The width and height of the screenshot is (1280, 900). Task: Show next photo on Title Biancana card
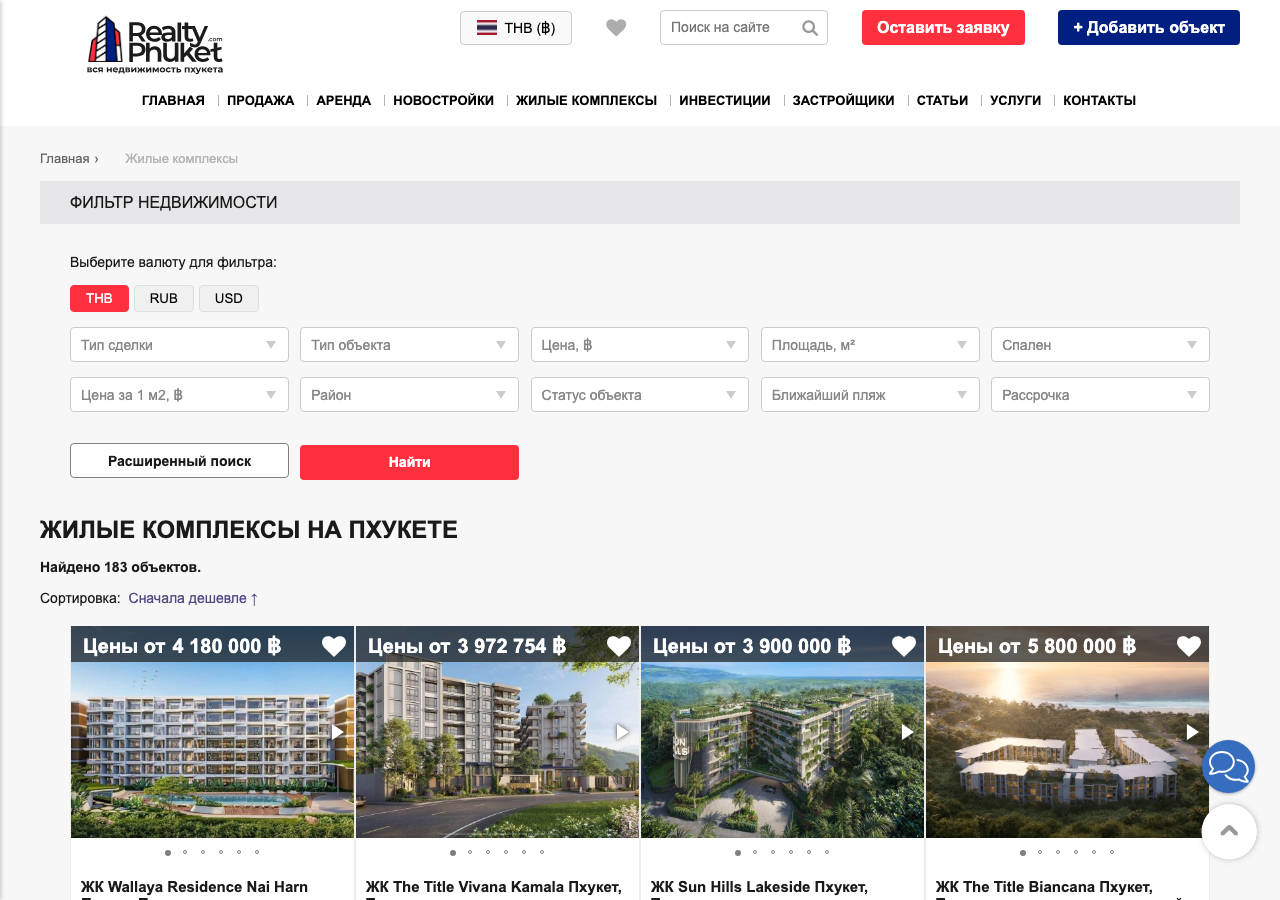[1193, 732]
